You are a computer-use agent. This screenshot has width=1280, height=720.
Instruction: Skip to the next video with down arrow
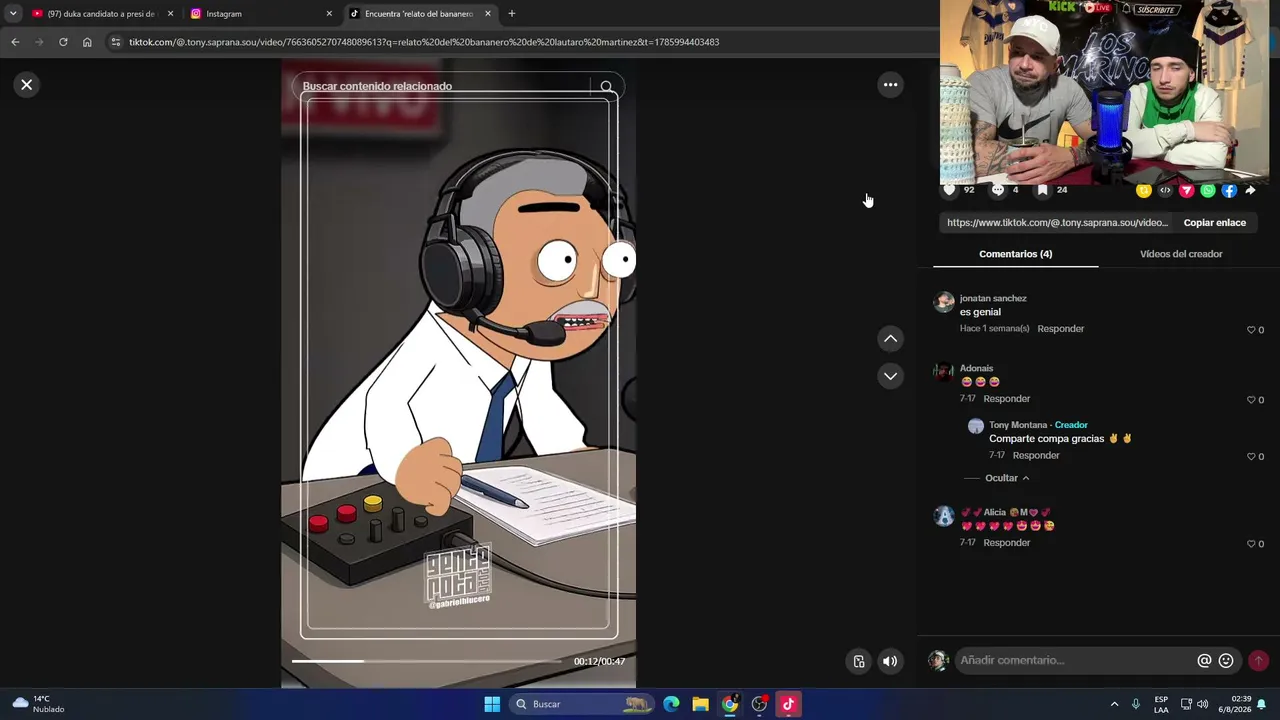pos(890,376)
